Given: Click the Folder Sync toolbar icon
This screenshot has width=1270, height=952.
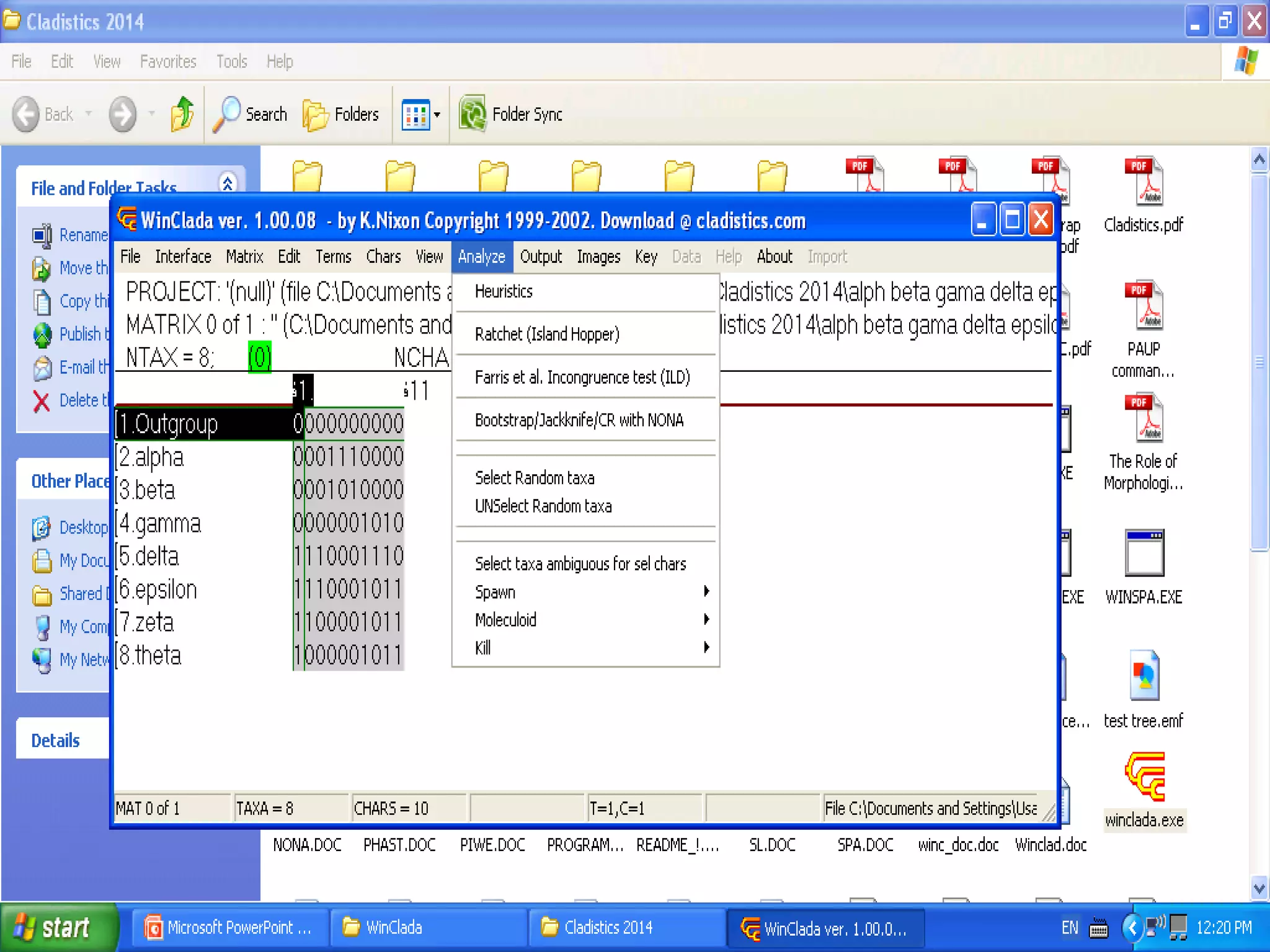Looking at the screenshot, I should (x=474, y=114).
